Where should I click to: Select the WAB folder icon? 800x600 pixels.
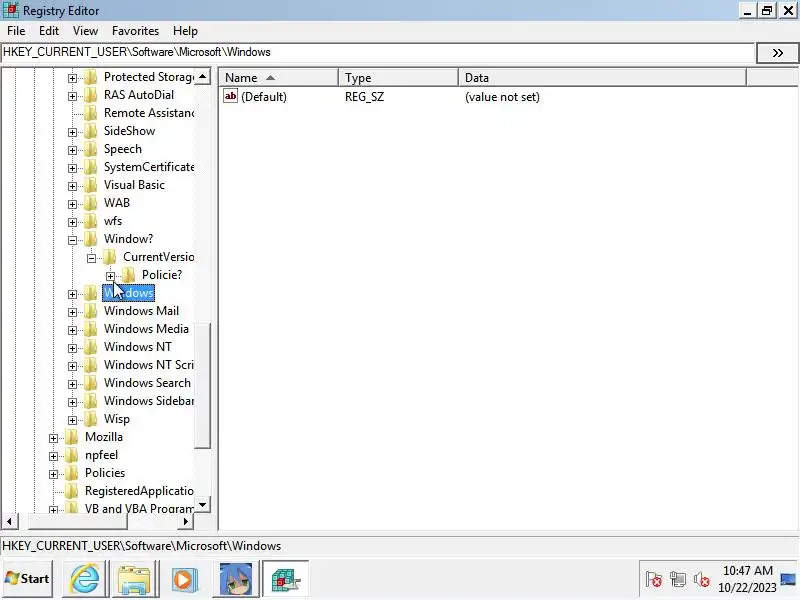tap(91, 203)
